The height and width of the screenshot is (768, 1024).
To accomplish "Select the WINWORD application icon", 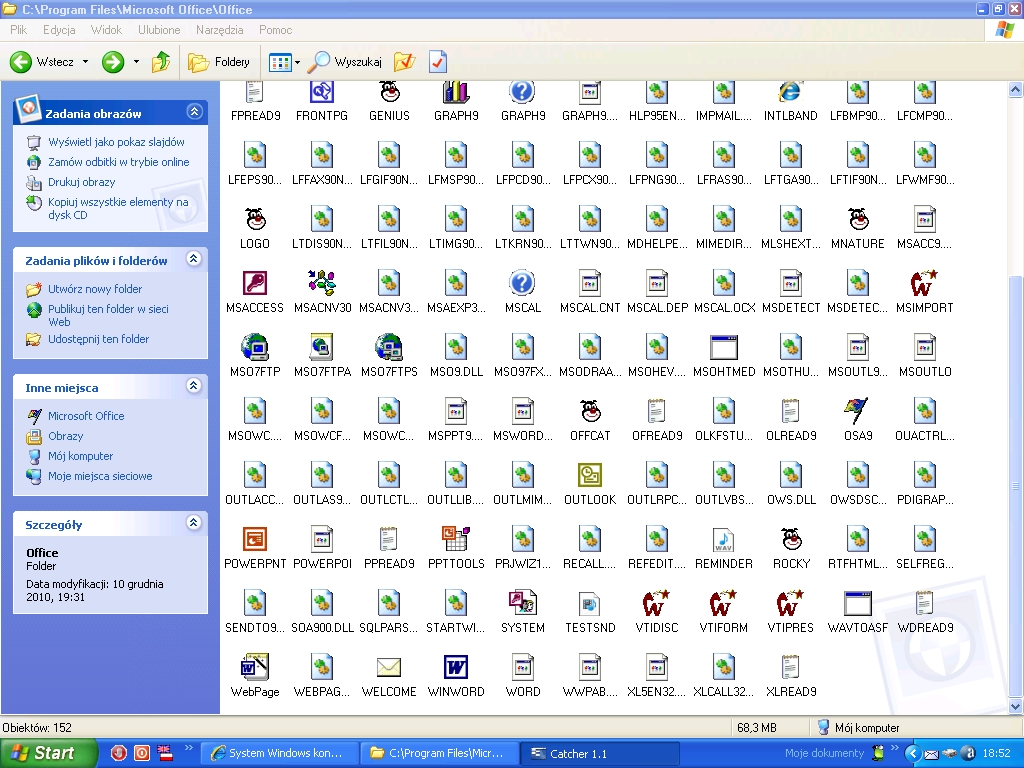I will 456,667.
